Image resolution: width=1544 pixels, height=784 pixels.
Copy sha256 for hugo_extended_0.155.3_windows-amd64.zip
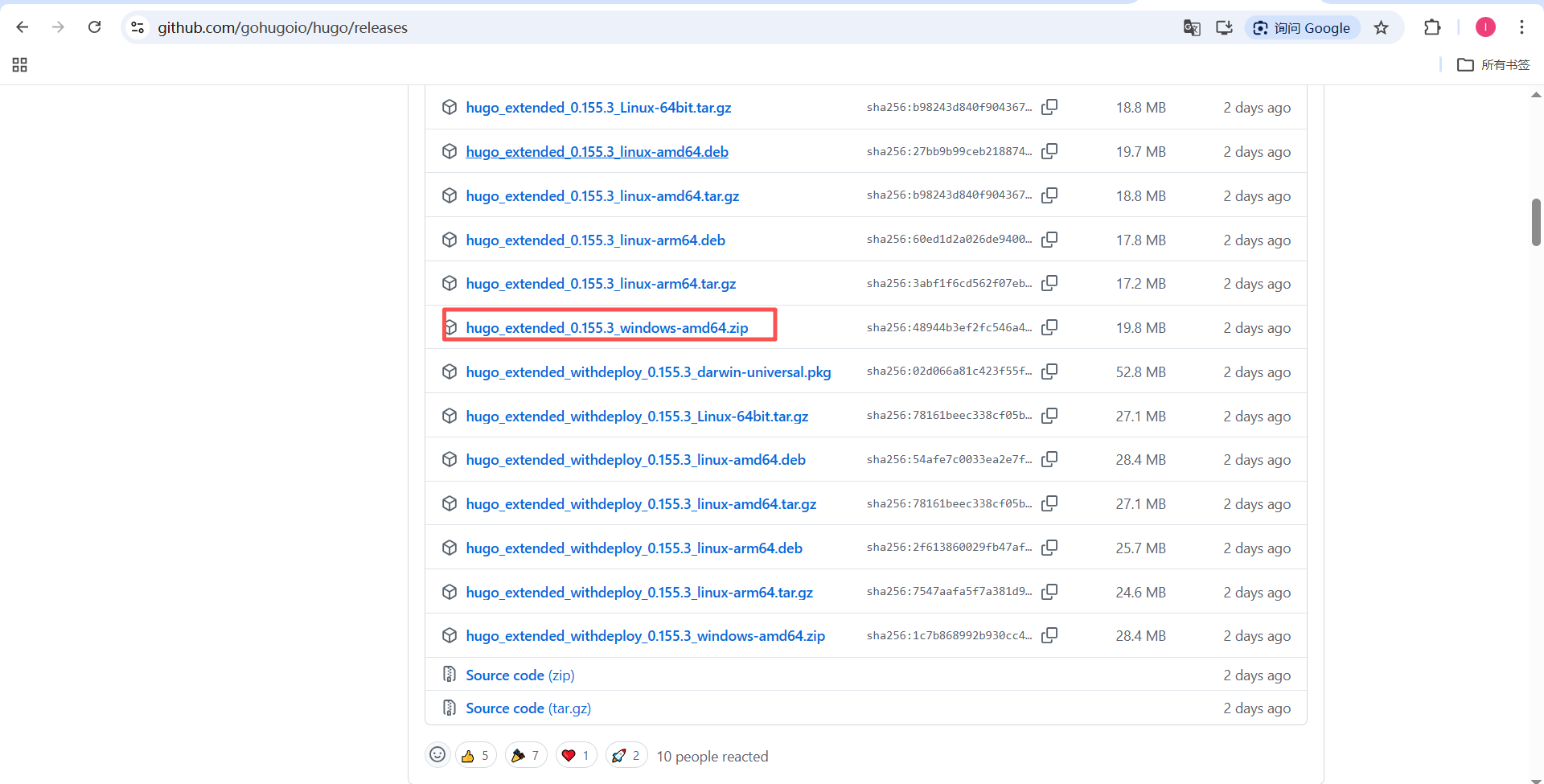[x=1049, y=327]
